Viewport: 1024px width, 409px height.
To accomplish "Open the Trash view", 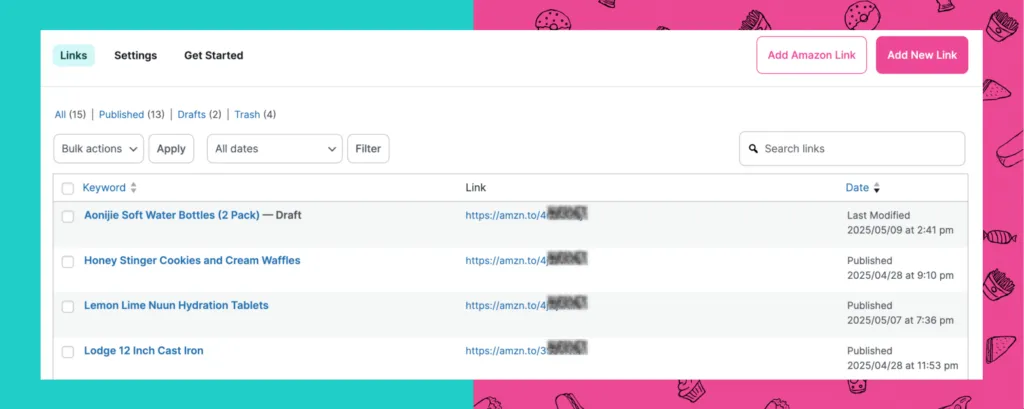I will (x=248, y=114).
